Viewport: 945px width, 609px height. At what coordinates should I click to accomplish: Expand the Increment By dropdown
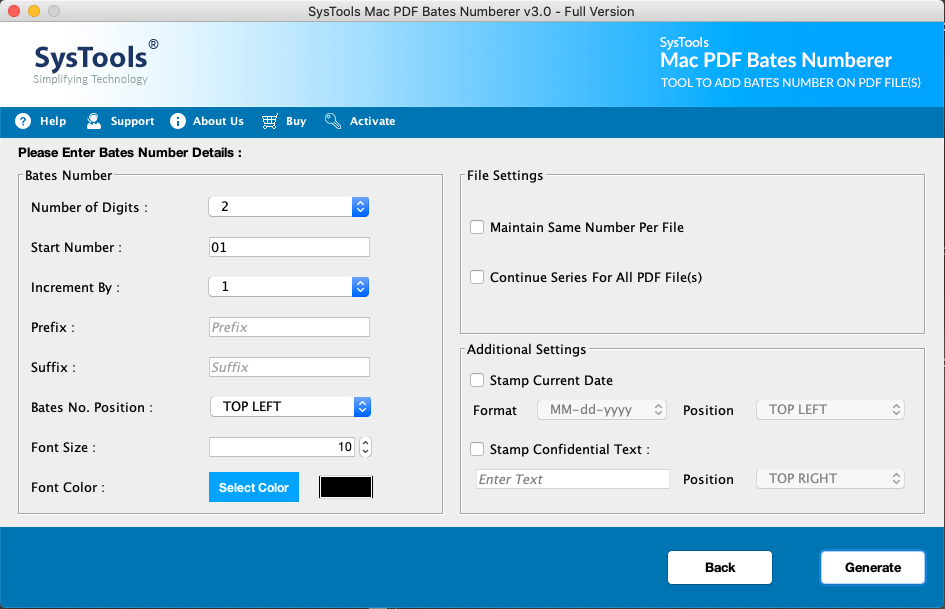point(289,287)
